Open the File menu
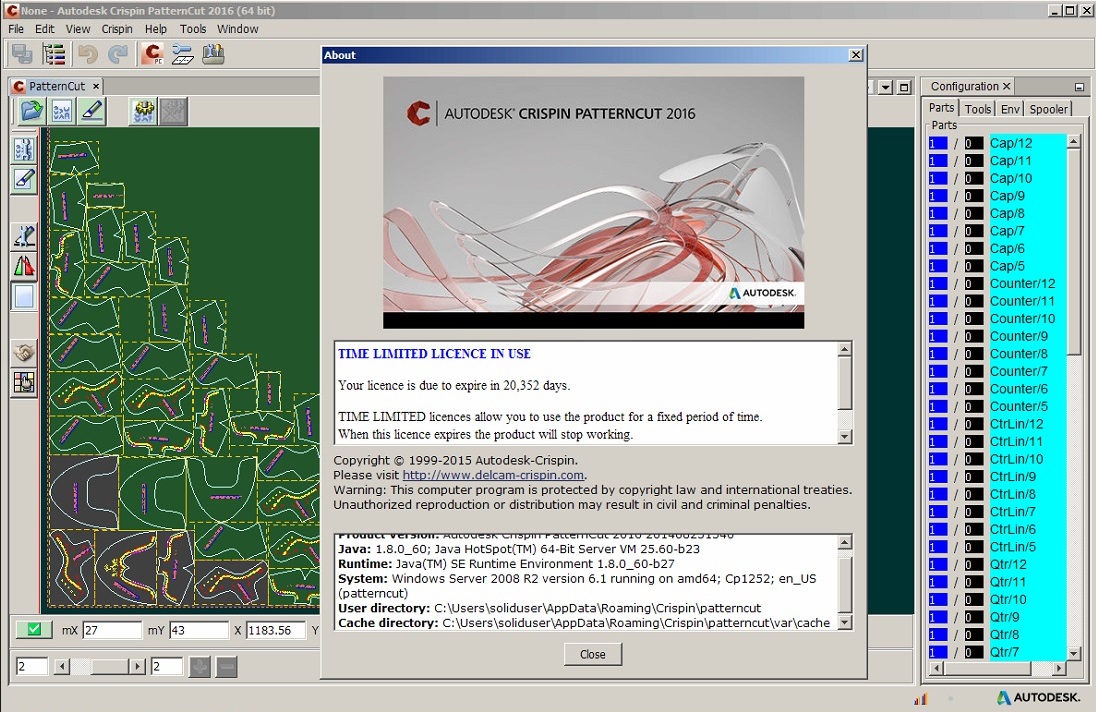The image size is (1096, 712). (16, 29)
